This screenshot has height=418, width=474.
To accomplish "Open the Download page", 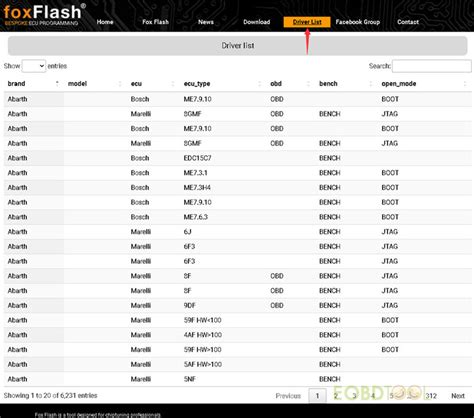I will [x=257, y=22].
